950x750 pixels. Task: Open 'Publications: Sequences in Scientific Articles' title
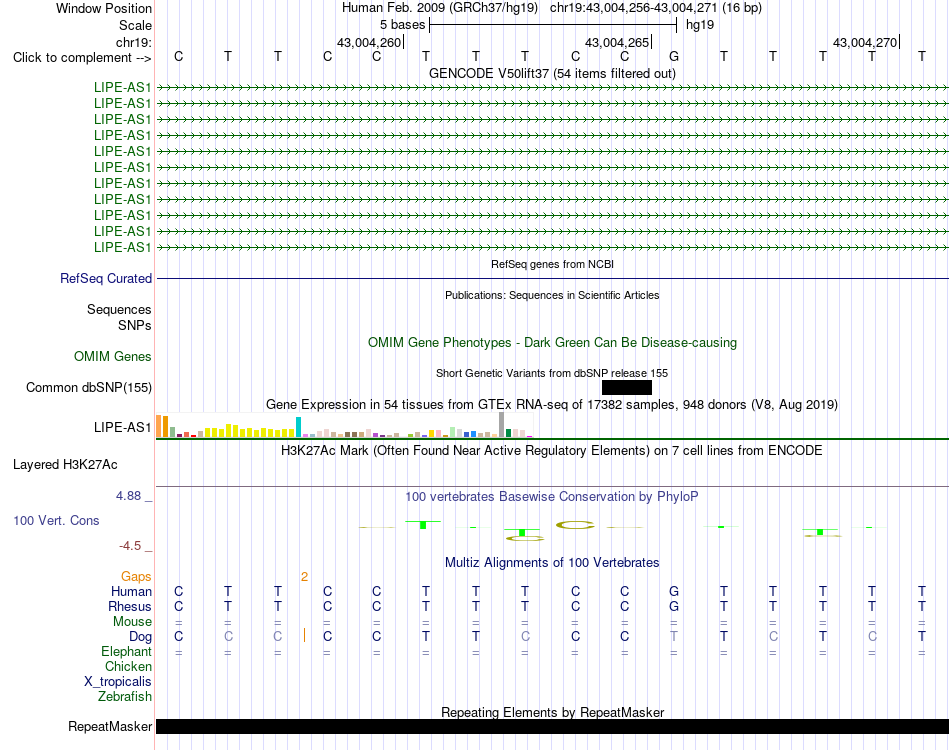coord(552,295)
